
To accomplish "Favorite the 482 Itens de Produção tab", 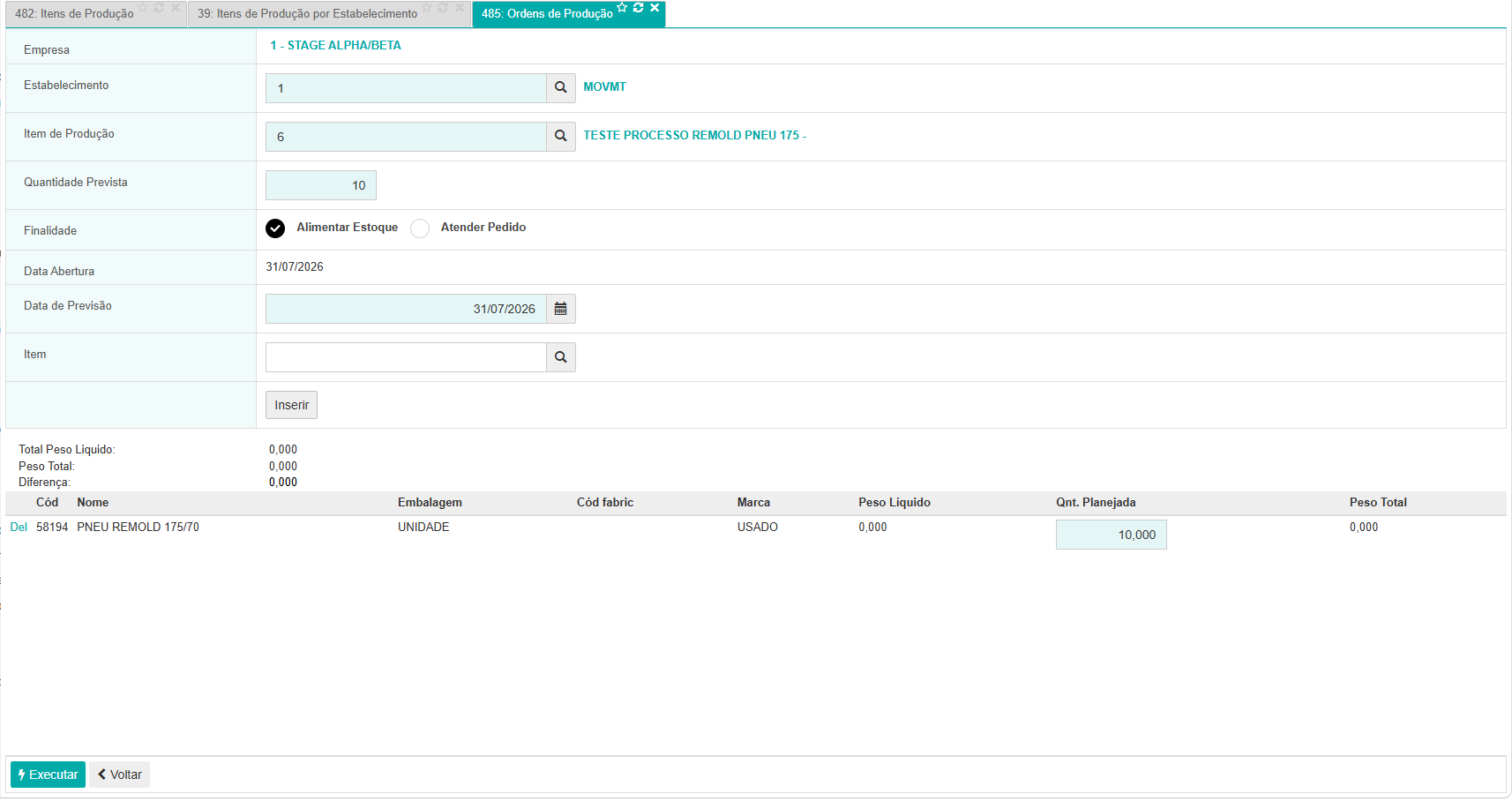I will click(x=143, y=8).
